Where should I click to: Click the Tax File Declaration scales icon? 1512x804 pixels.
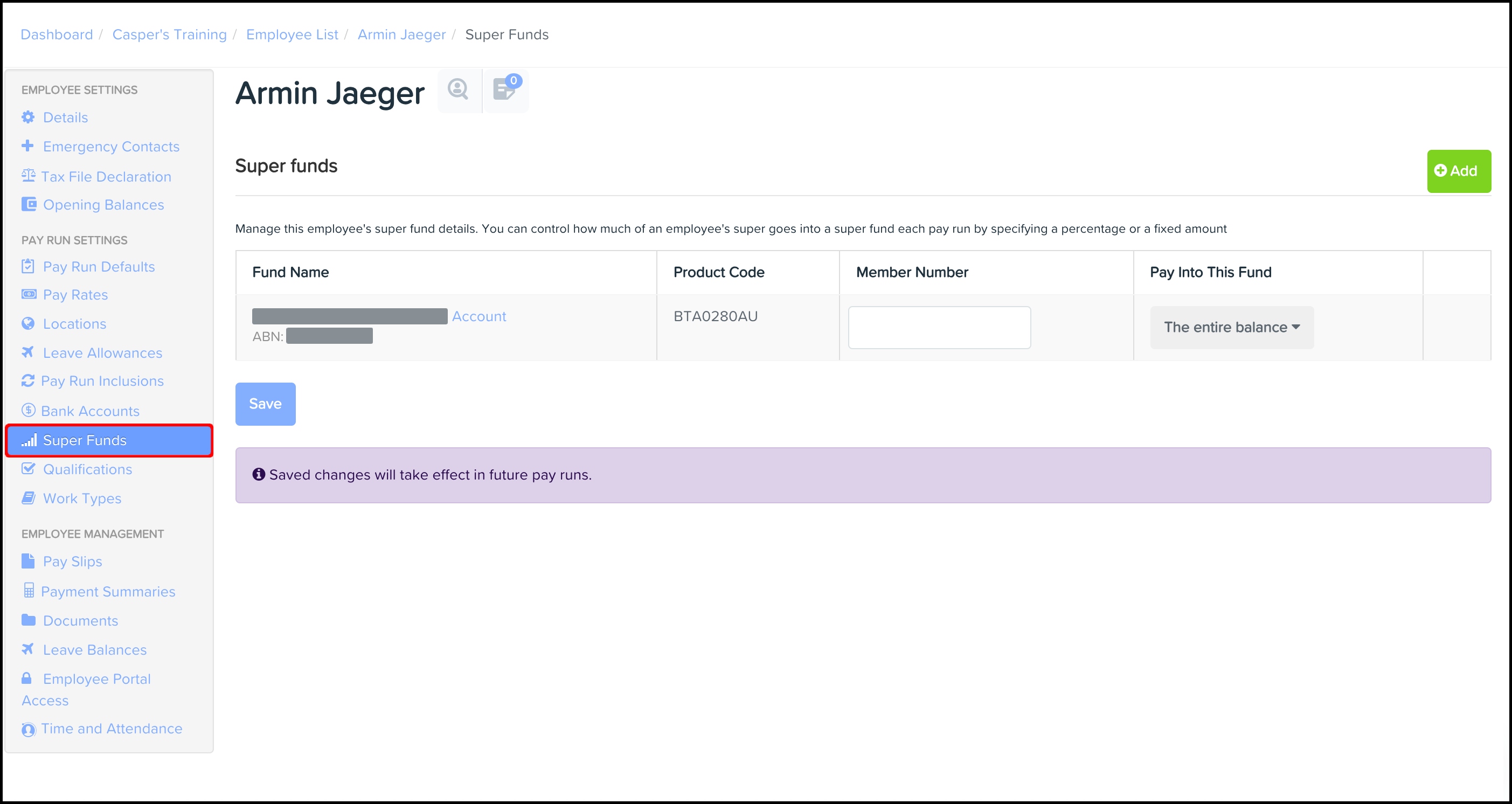(x=28, y=176)
